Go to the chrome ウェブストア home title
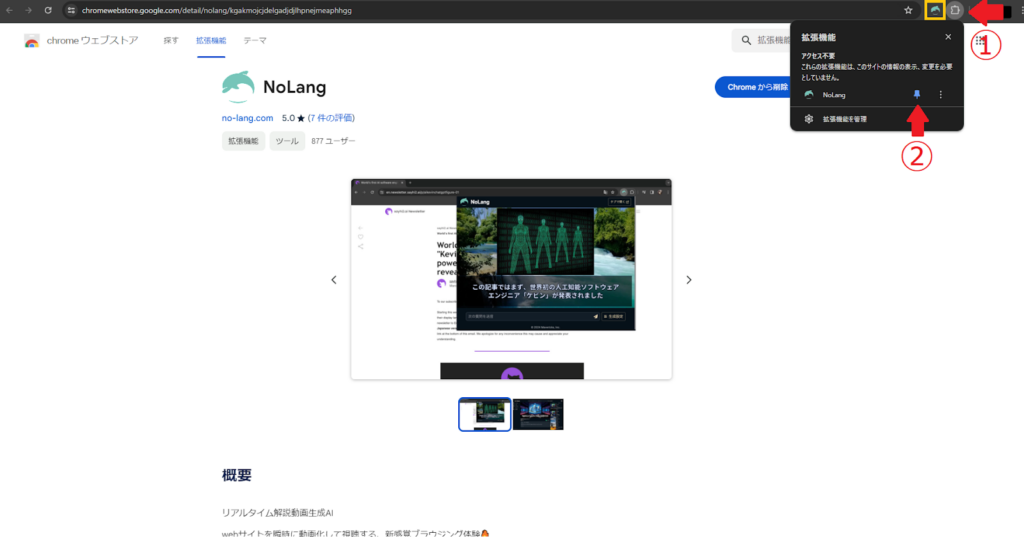Viewport: 1024px width, 543px height. coord(92,41)
